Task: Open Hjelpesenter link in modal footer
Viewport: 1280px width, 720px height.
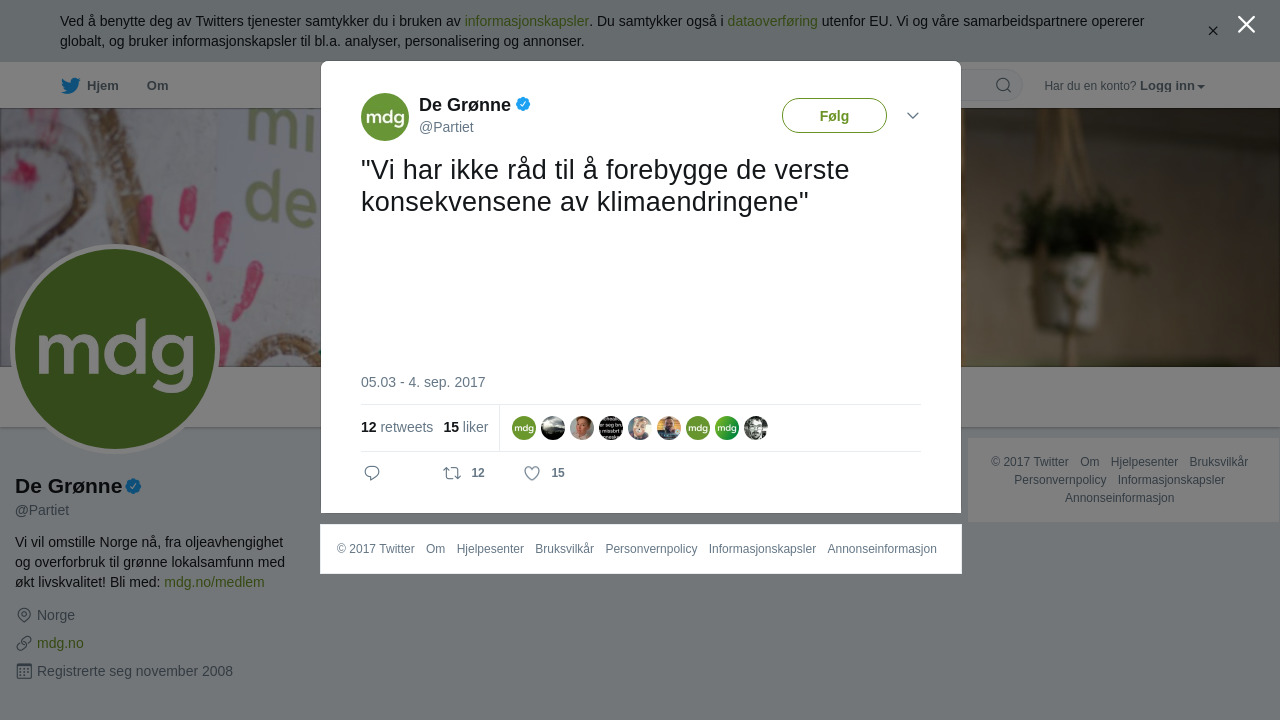Action: click(x=490, y=549)
